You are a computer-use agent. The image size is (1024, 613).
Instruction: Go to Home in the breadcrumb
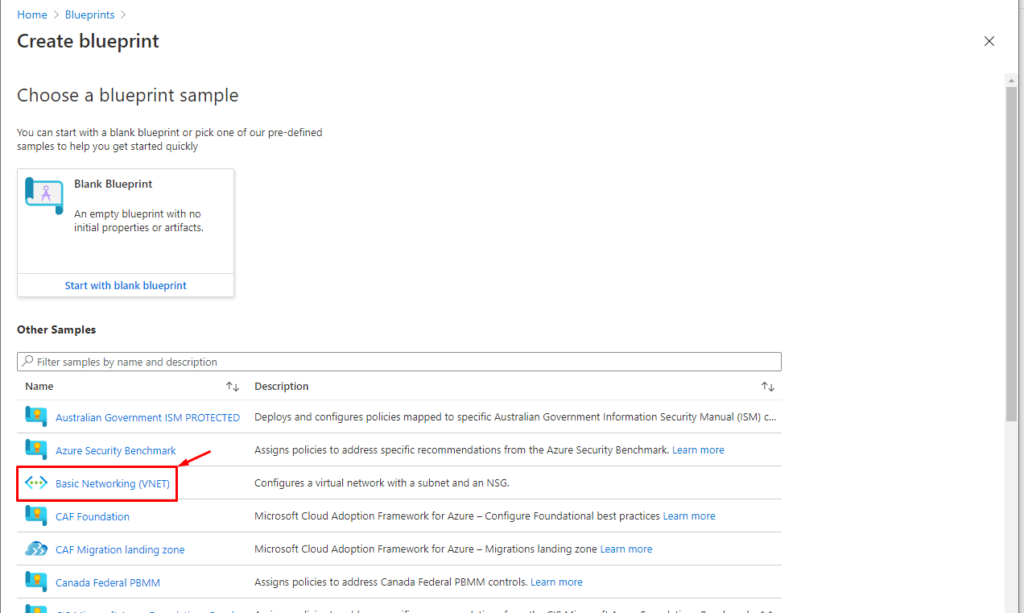32,14
